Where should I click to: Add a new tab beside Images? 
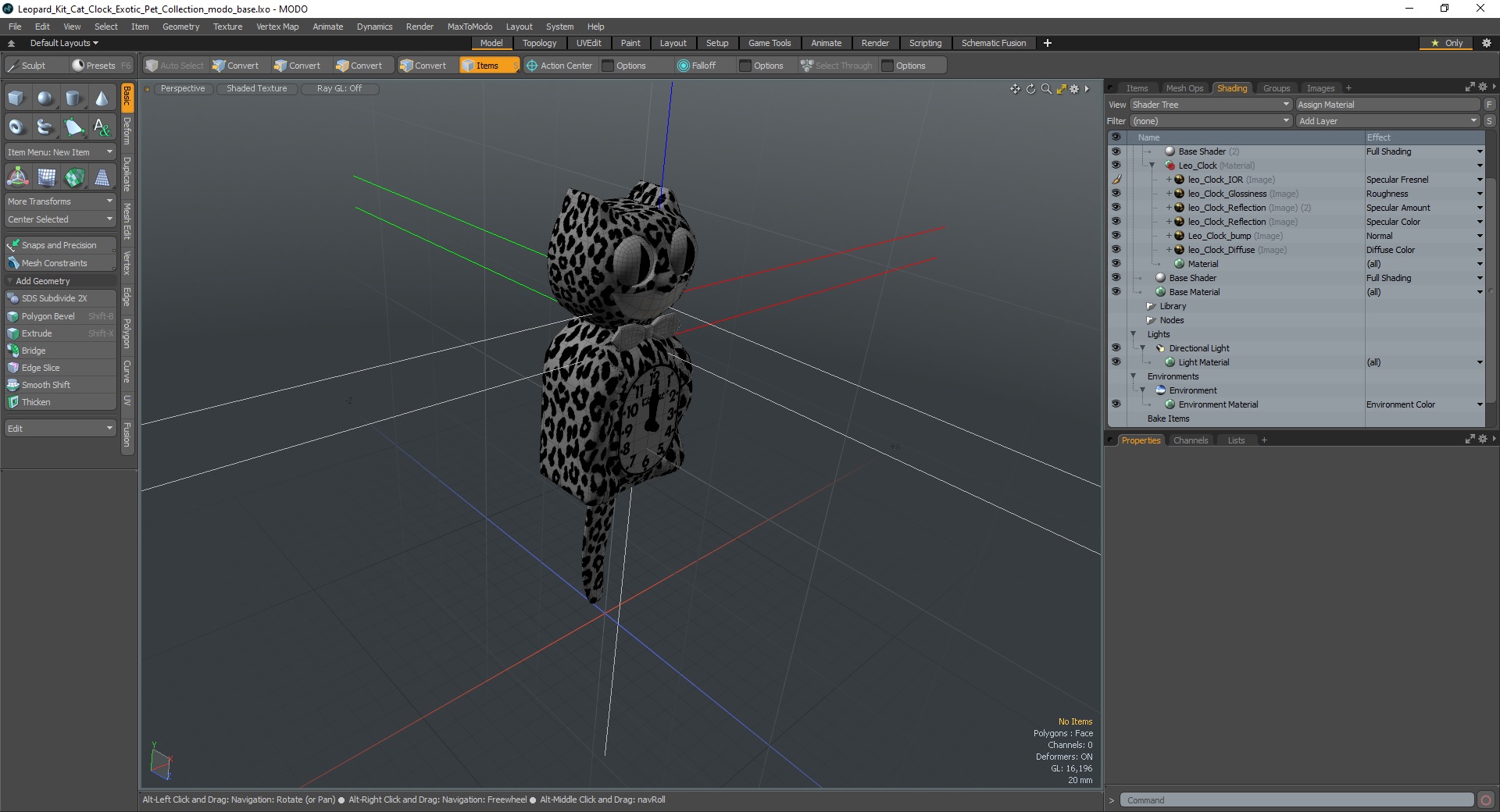[1348, 88]
